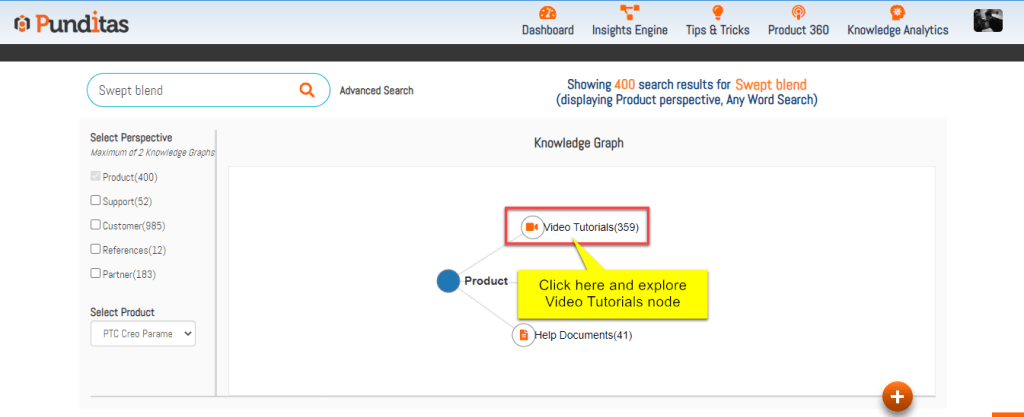Check the Customer(985) perspective
Viewport: 1024px width, 417px height.
coord(96,225)
